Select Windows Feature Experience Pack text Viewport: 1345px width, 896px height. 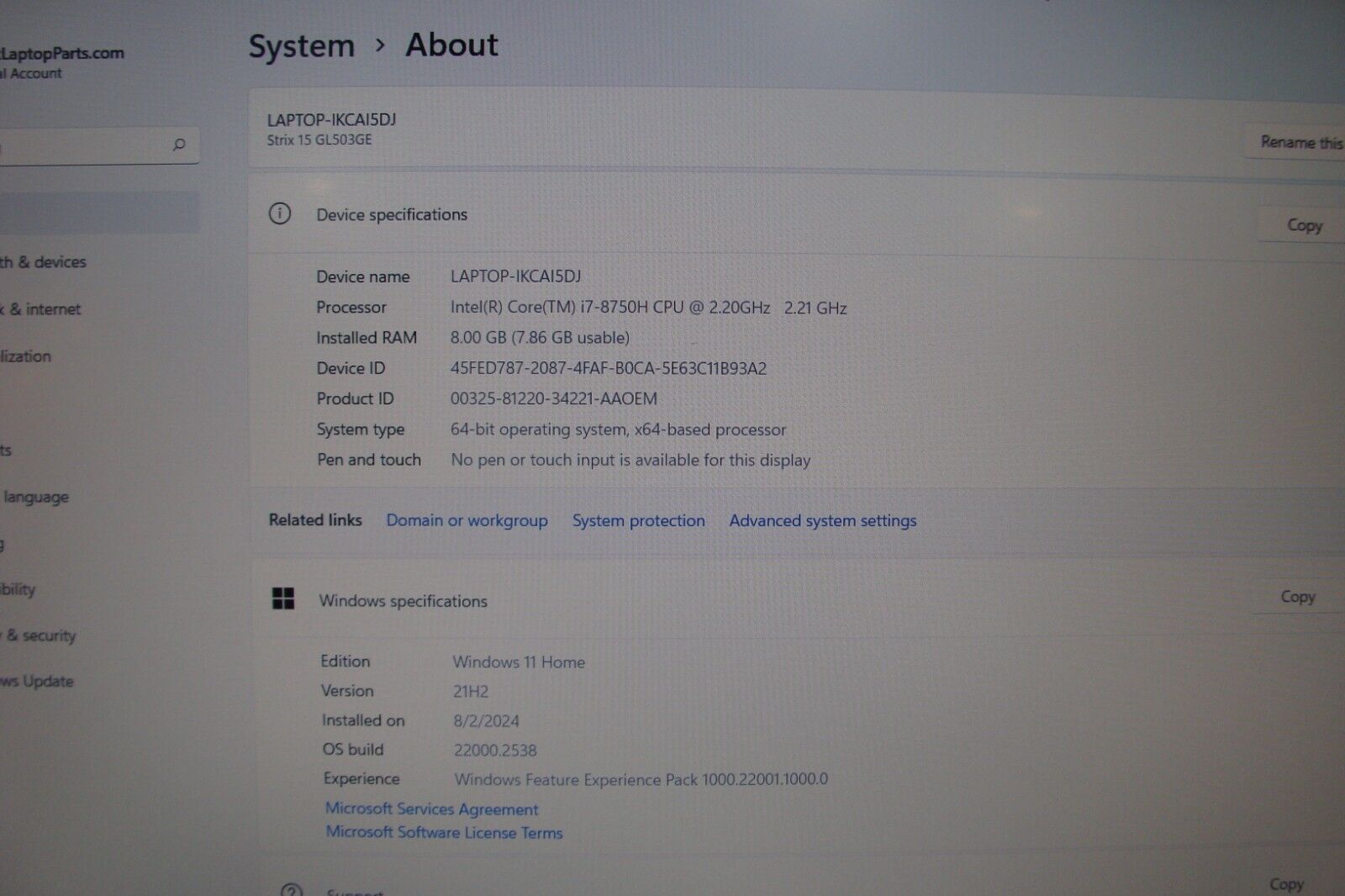(641, 779)
